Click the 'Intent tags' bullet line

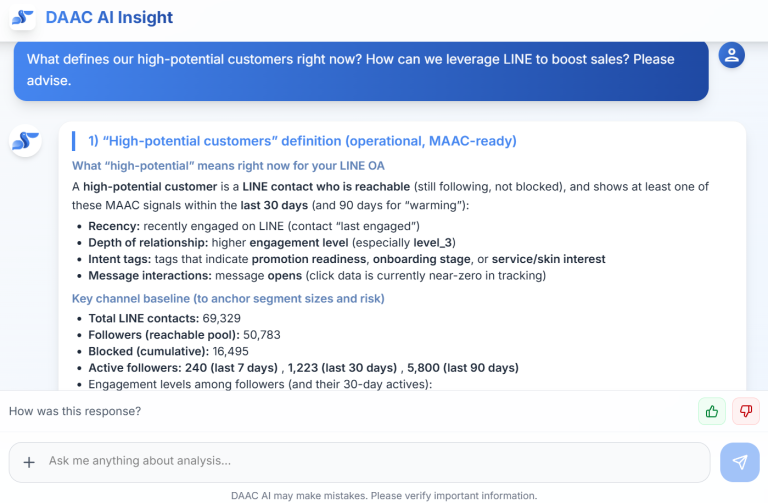pos(346,259)
